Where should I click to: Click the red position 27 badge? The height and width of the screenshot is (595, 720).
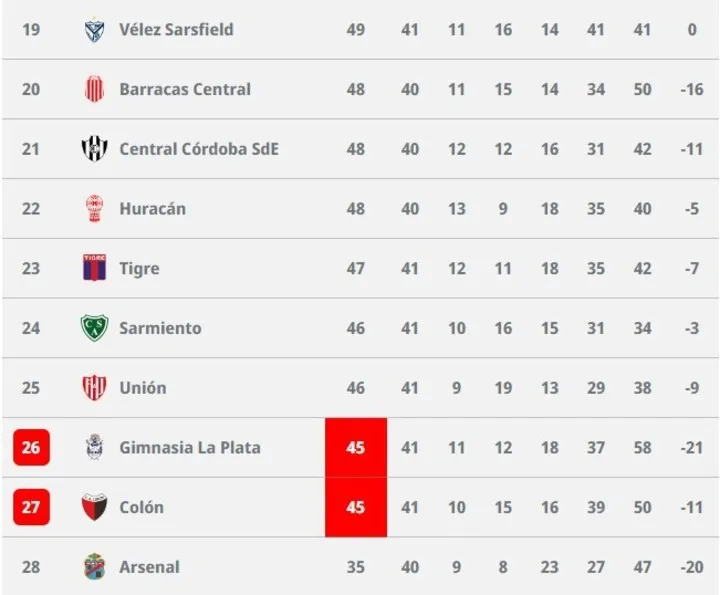(31, 507)
